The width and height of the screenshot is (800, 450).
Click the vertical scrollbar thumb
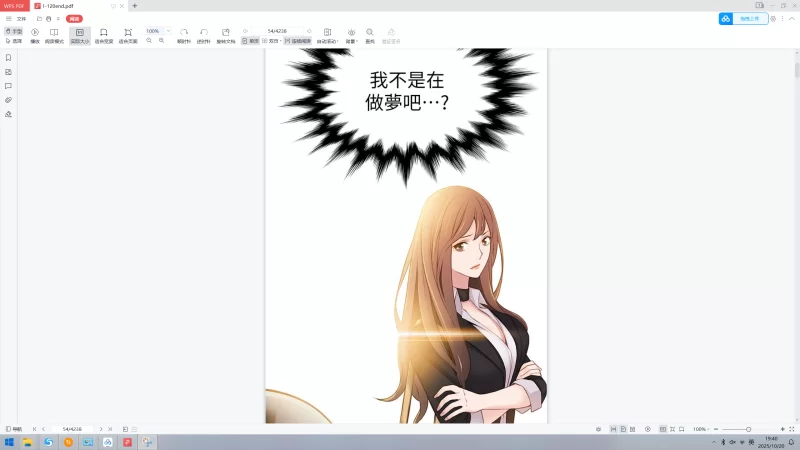(797, 70)
